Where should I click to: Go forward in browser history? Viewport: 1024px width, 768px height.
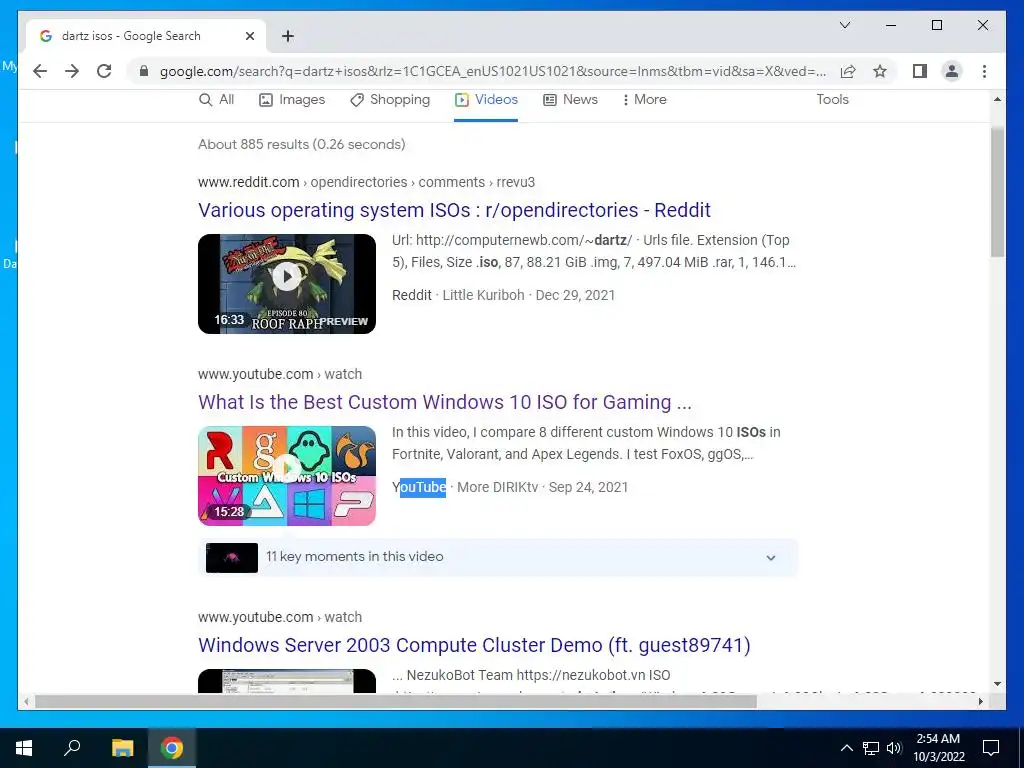tap(72, 71)
